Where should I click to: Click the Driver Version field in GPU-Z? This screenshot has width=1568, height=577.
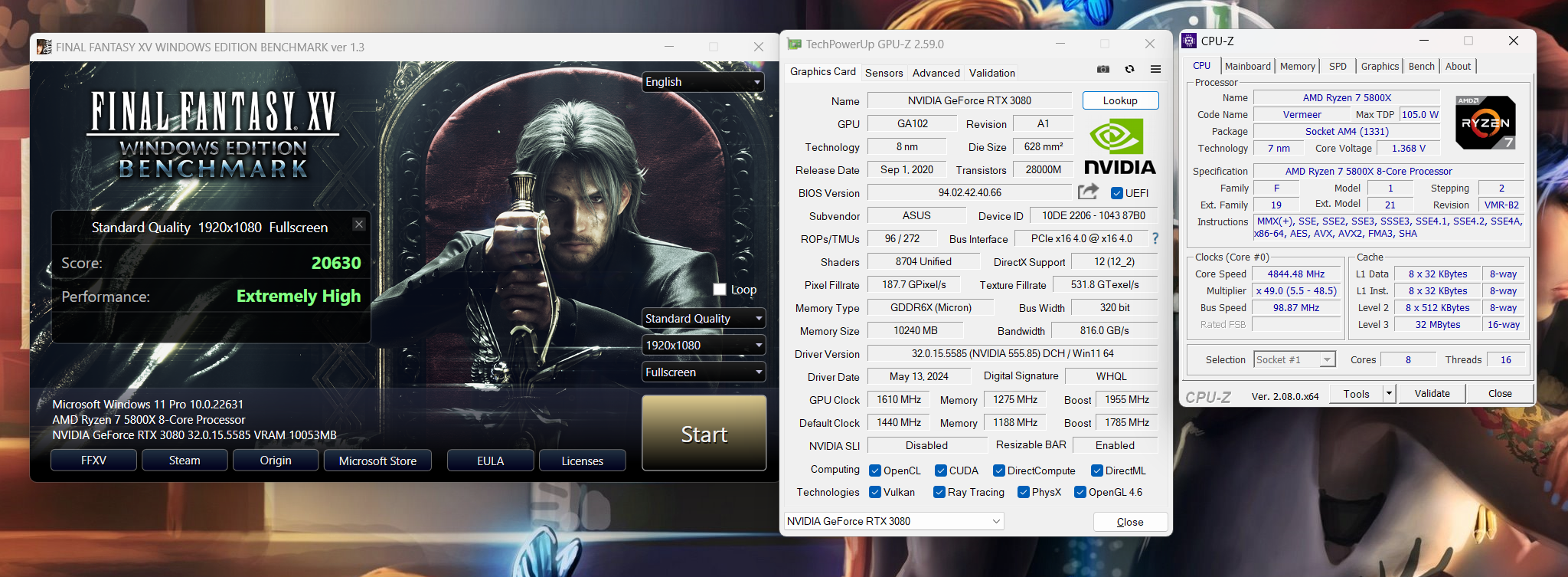1012,353
